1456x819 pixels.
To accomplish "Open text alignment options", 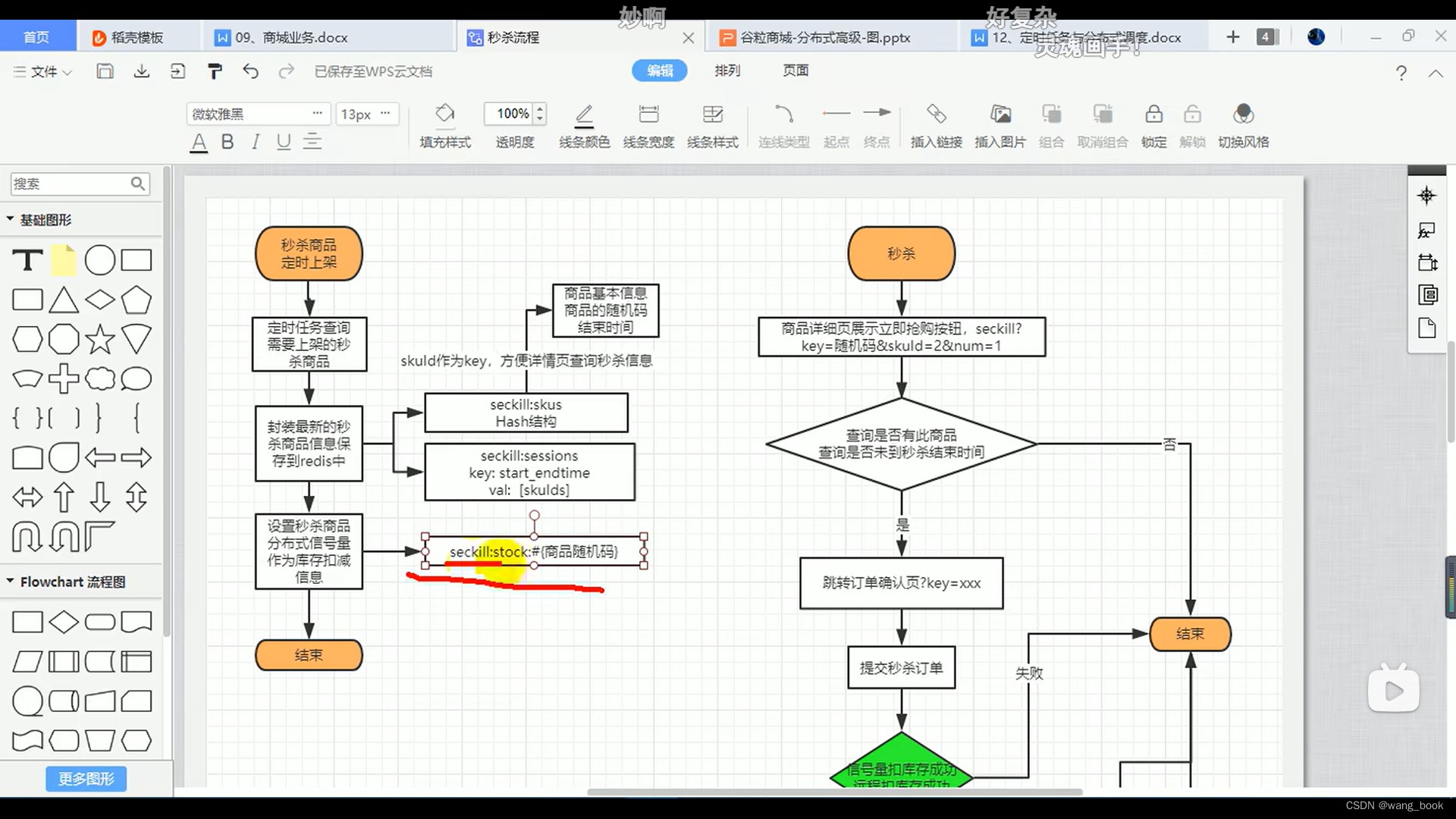I will point(312,142).
